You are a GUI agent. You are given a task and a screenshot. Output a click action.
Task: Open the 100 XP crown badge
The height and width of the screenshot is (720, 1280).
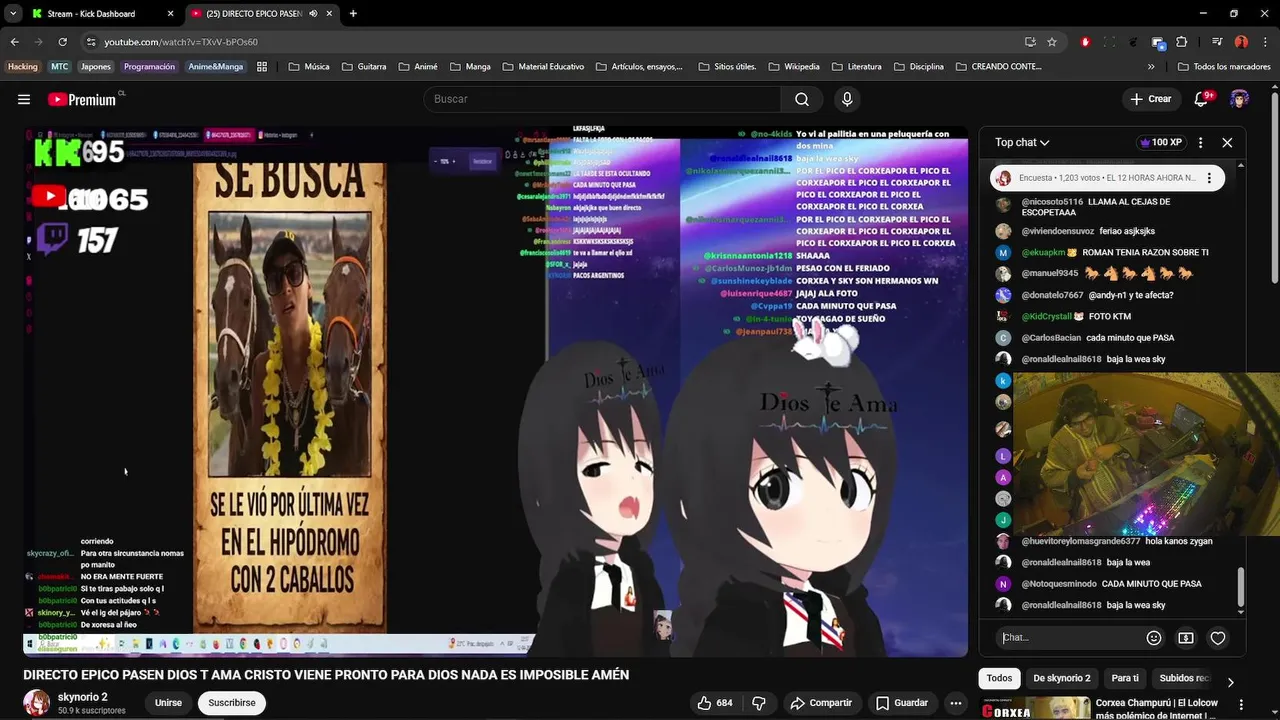pos(1160,142)
